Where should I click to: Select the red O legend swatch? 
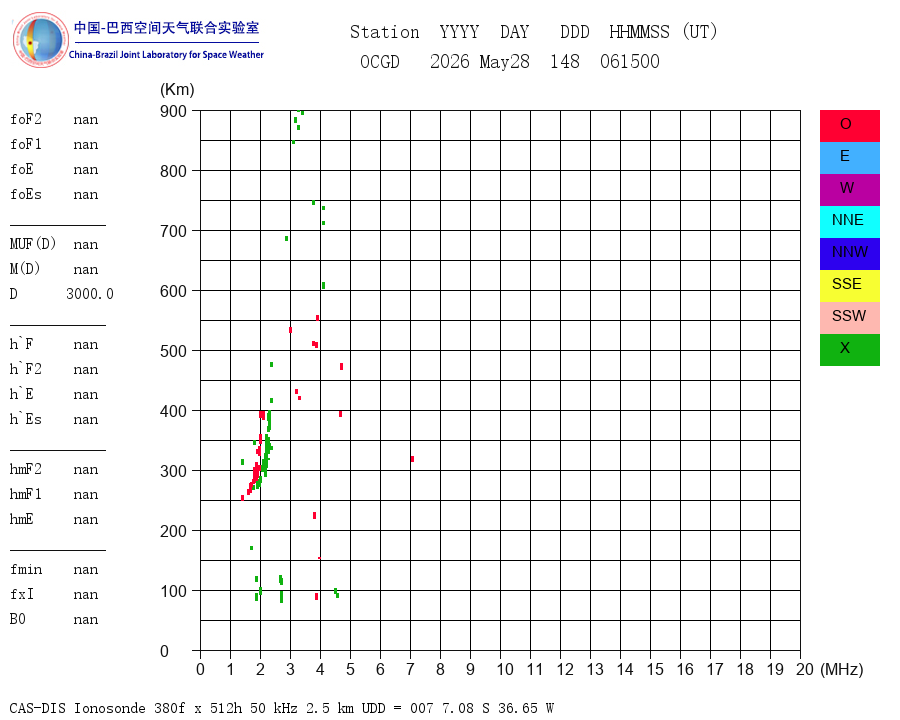(849, 126)
